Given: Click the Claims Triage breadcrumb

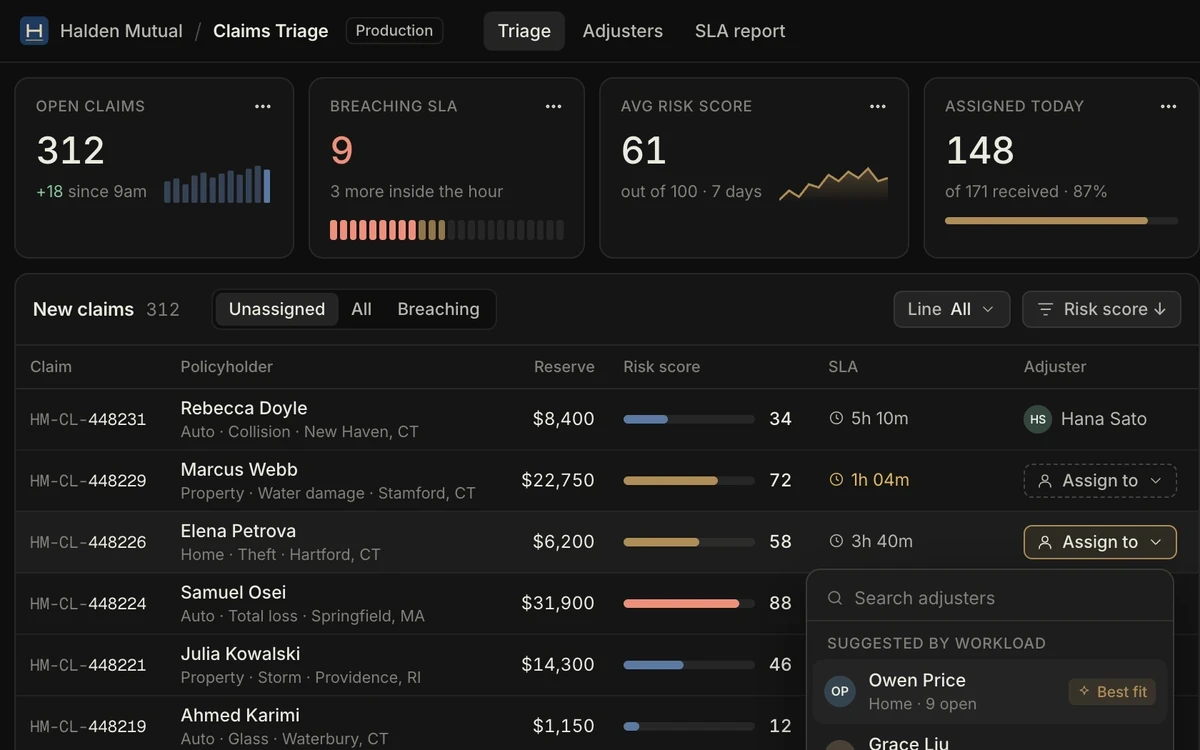Looking at the screenshot, I should coord(271,31).
